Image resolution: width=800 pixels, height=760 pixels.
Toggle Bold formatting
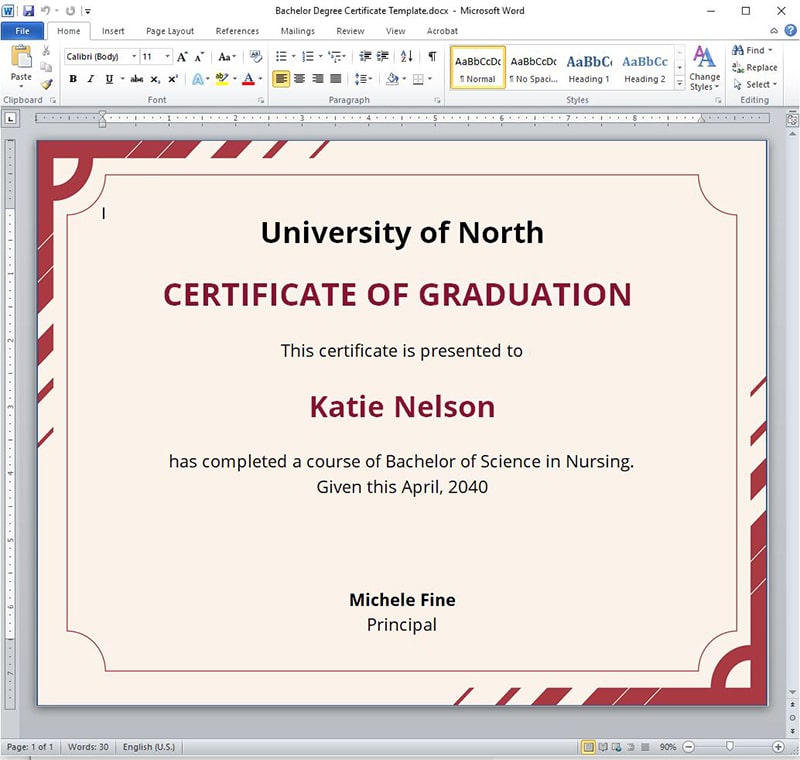pos(73,79)
